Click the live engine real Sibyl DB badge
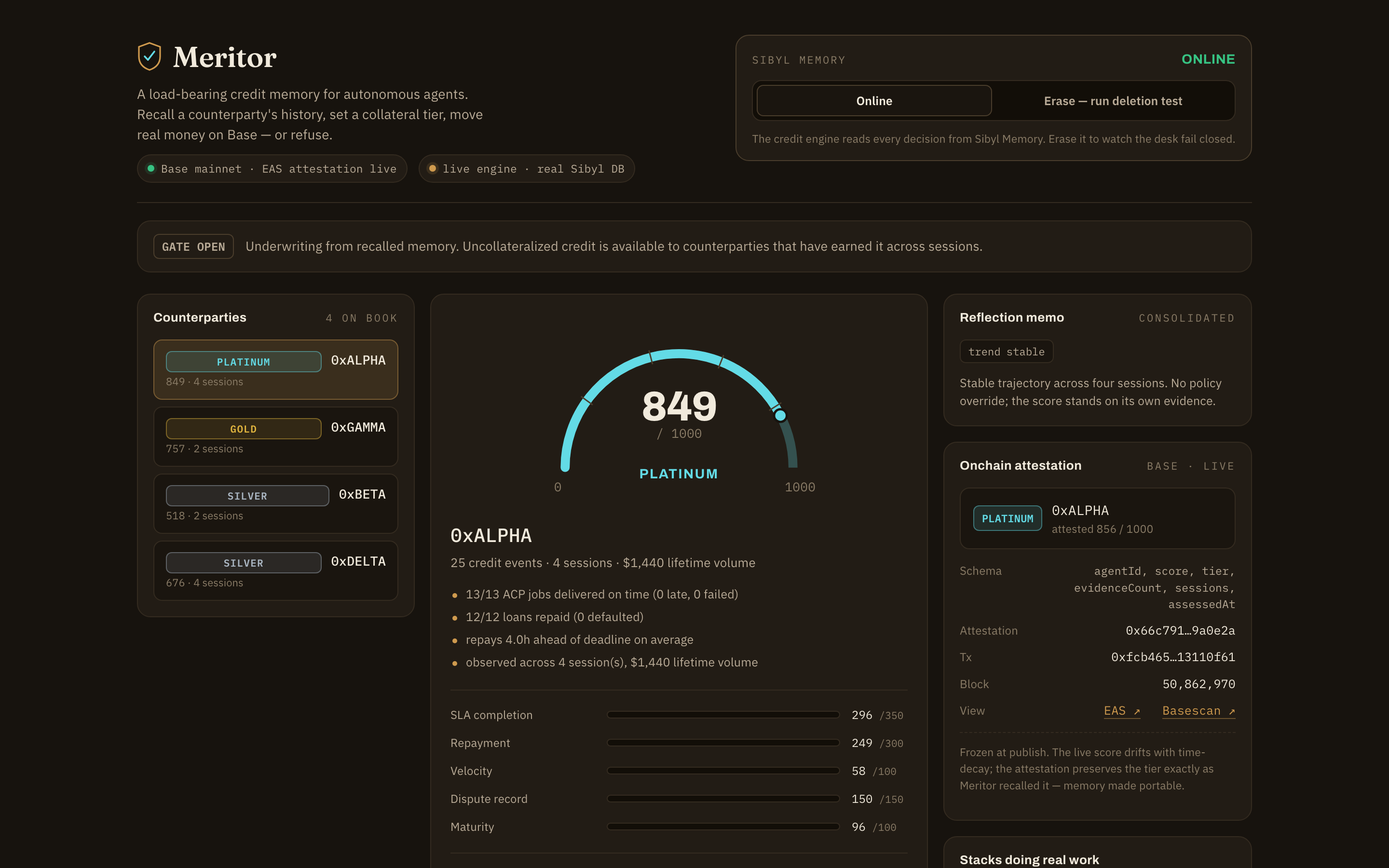 pos(526,169)
